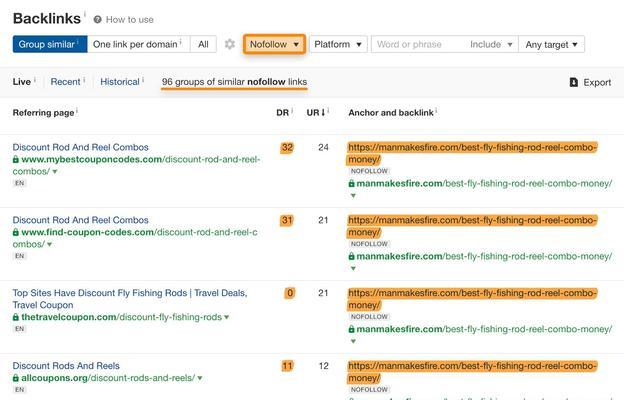The width and height of the screenshot is (624, 400).
Task: Open the Any target dropdown
Action: click(x=552, y=44)
